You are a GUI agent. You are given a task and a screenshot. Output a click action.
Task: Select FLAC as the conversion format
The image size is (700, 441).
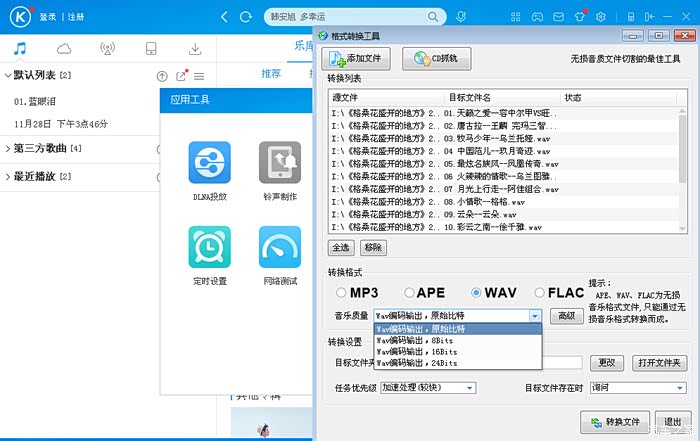click(541, 293)
